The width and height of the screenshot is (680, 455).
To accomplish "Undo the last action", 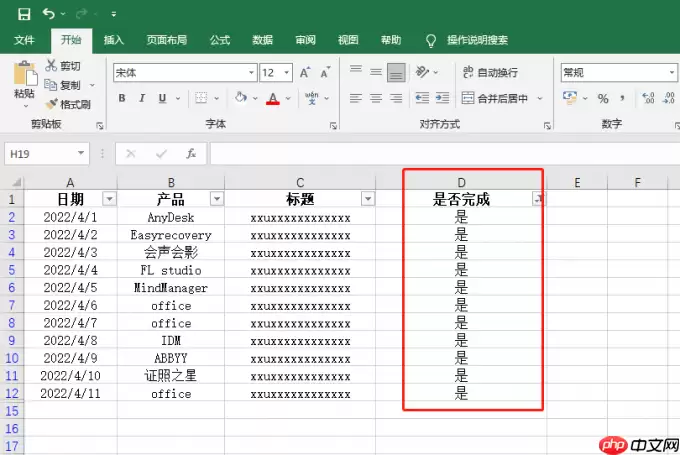I will point(49,14).
